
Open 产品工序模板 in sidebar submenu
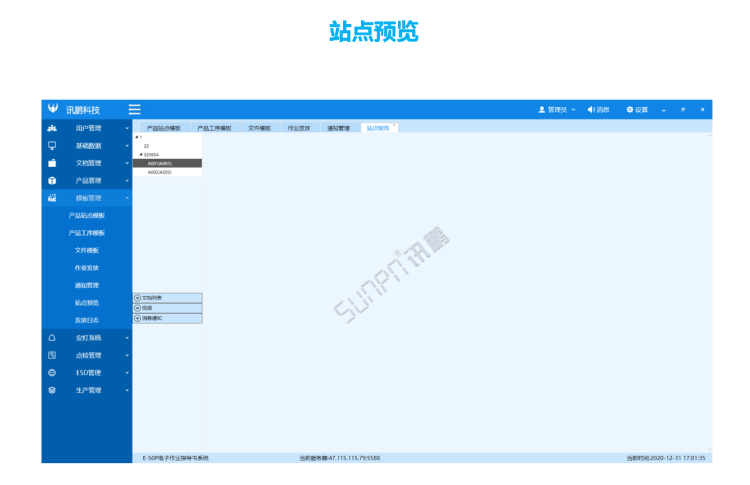point(87,233)
